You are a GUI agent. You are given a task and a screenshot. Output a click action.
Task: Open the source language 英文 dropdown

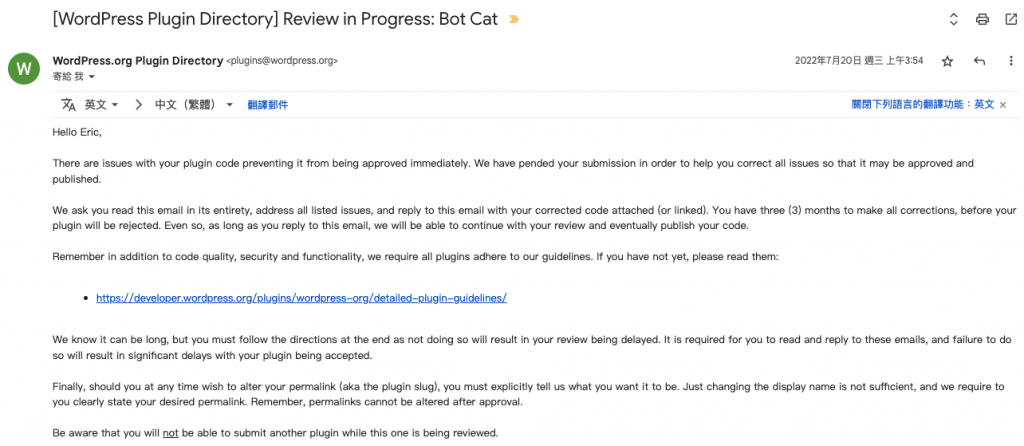[101, 104]
